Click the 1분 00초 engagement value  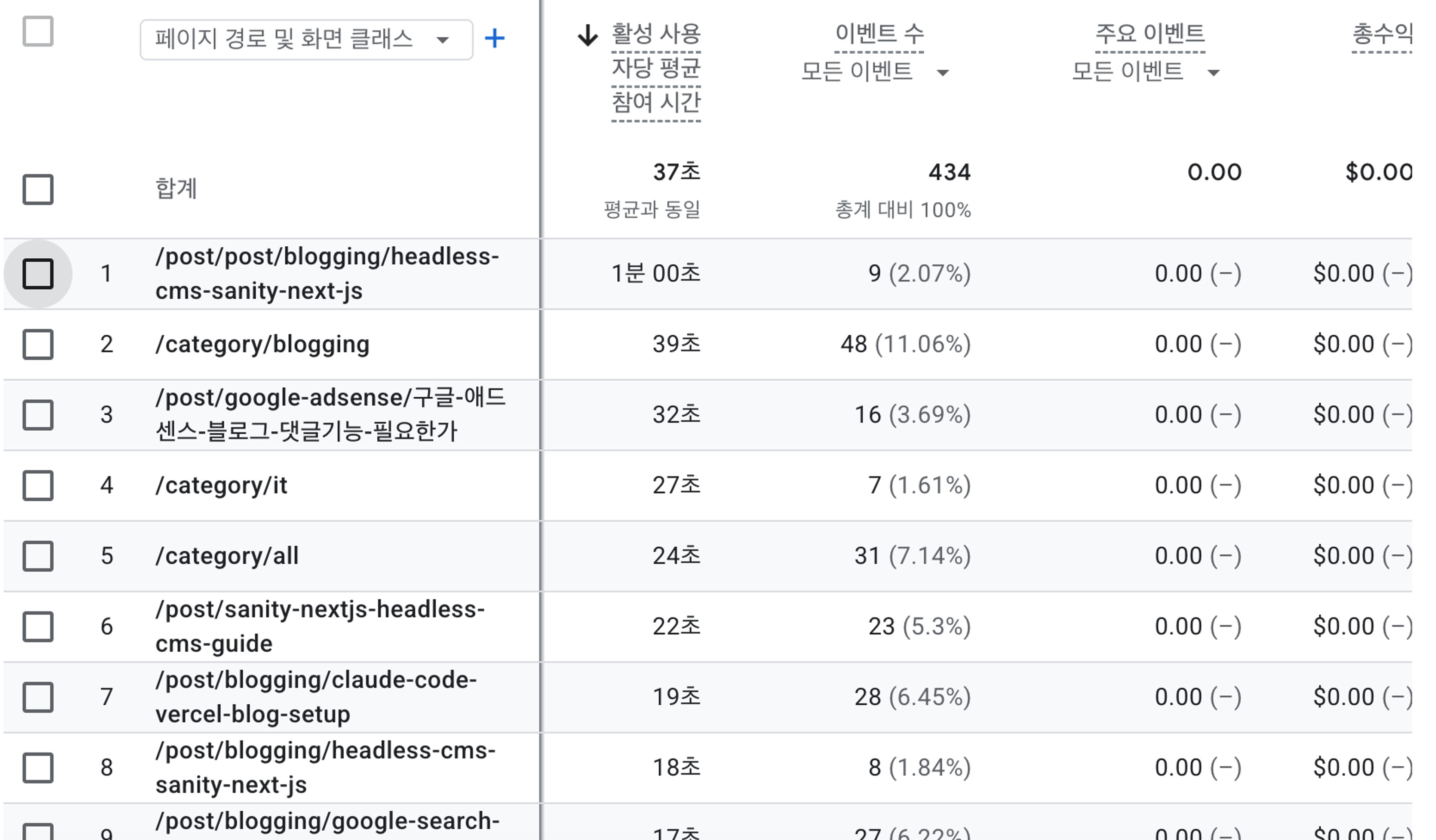tap(656, 274)
